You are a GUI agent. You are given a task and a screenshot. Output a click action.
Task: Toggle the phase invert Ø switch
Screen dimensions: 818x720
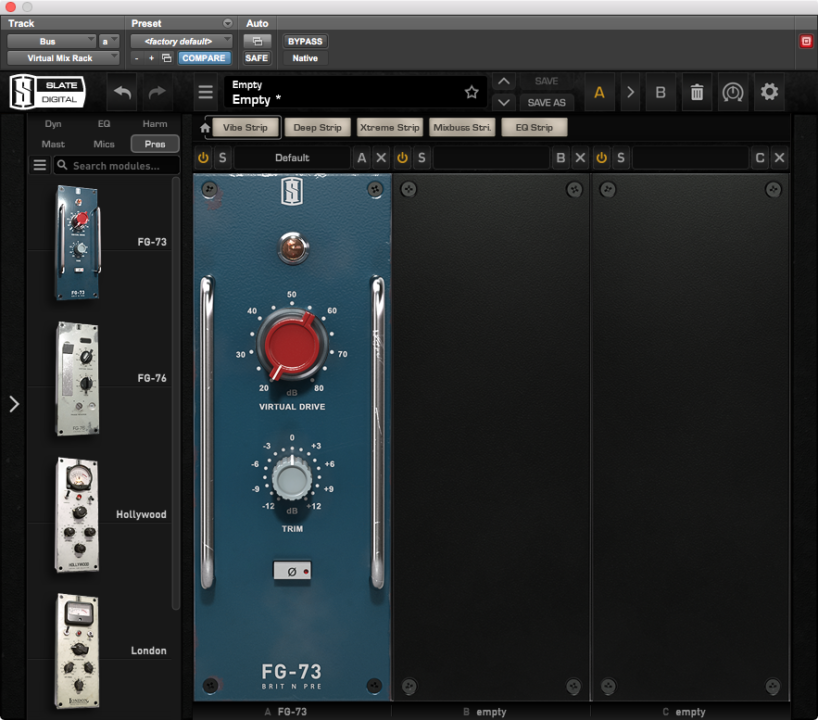tap(291, 571)
